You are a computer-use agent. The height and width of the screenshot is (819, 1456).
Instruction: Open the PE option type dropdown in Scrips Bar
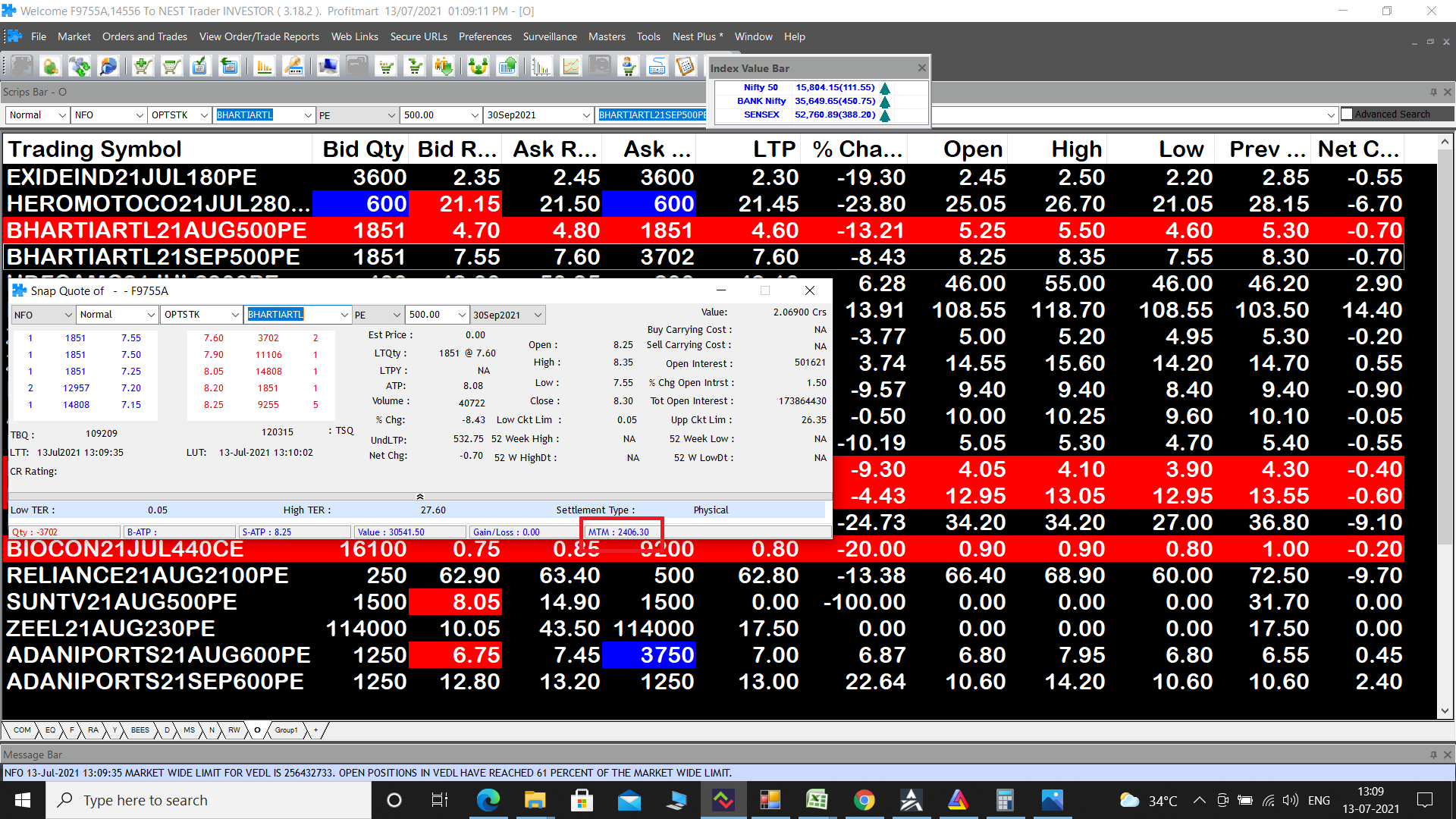[x=391, y=115]
